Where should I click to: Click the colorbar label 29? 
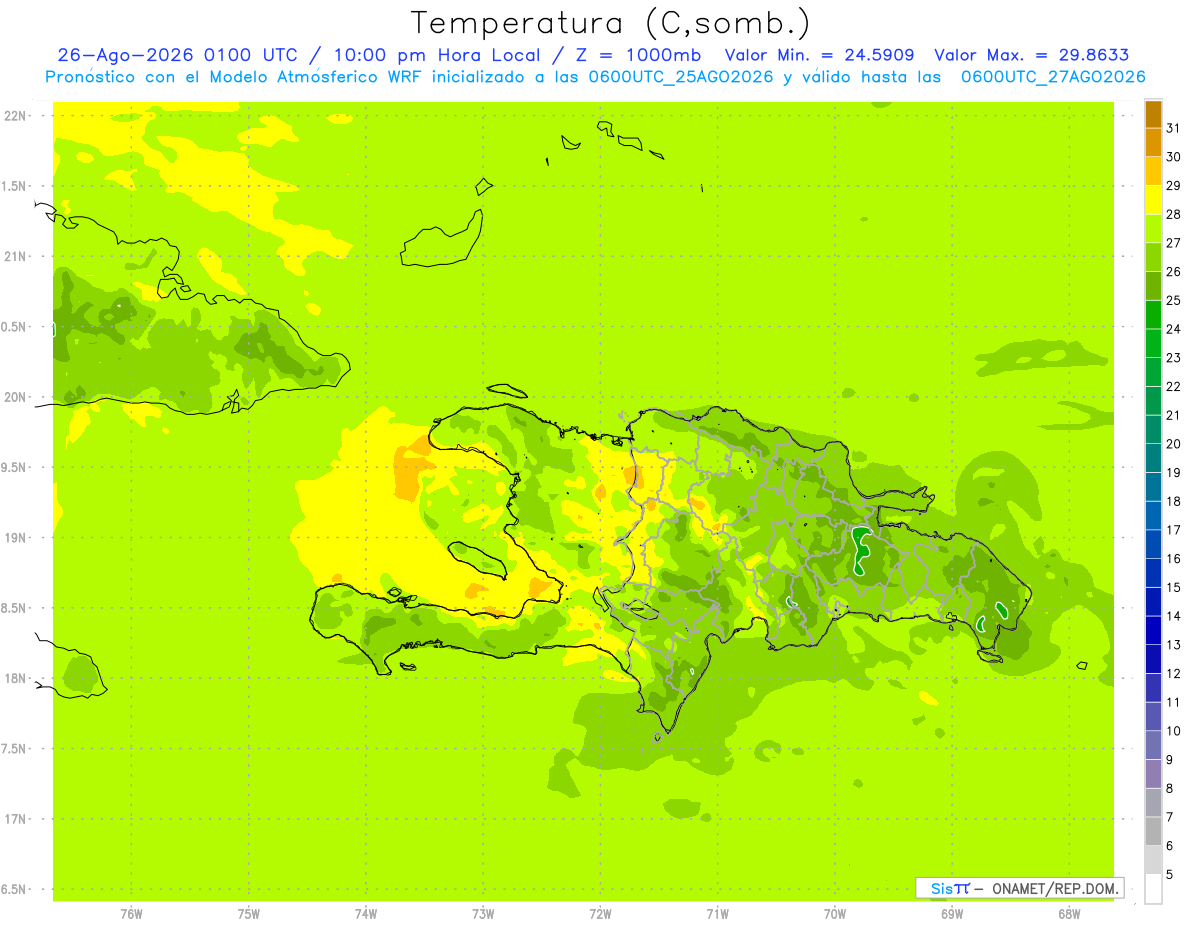click(x=1173, y=186)
